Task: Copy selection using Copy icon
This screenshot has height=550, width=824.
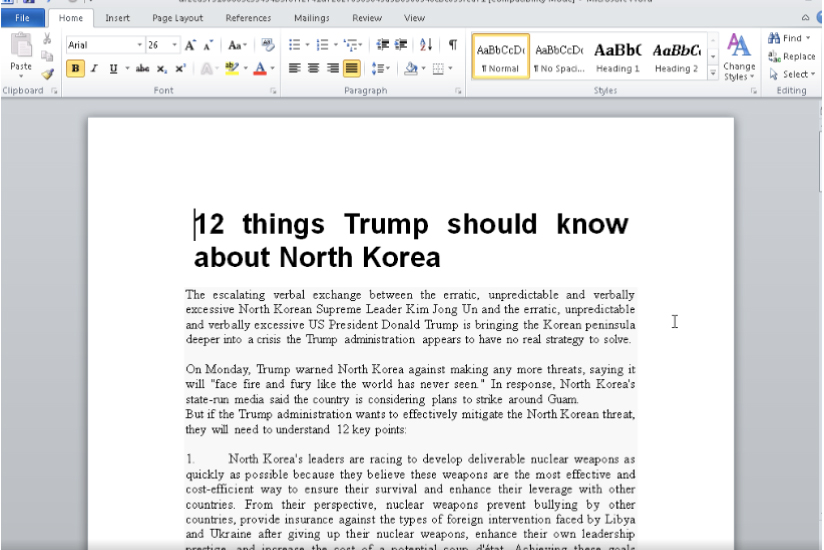Action: click(x=47, y=56)
